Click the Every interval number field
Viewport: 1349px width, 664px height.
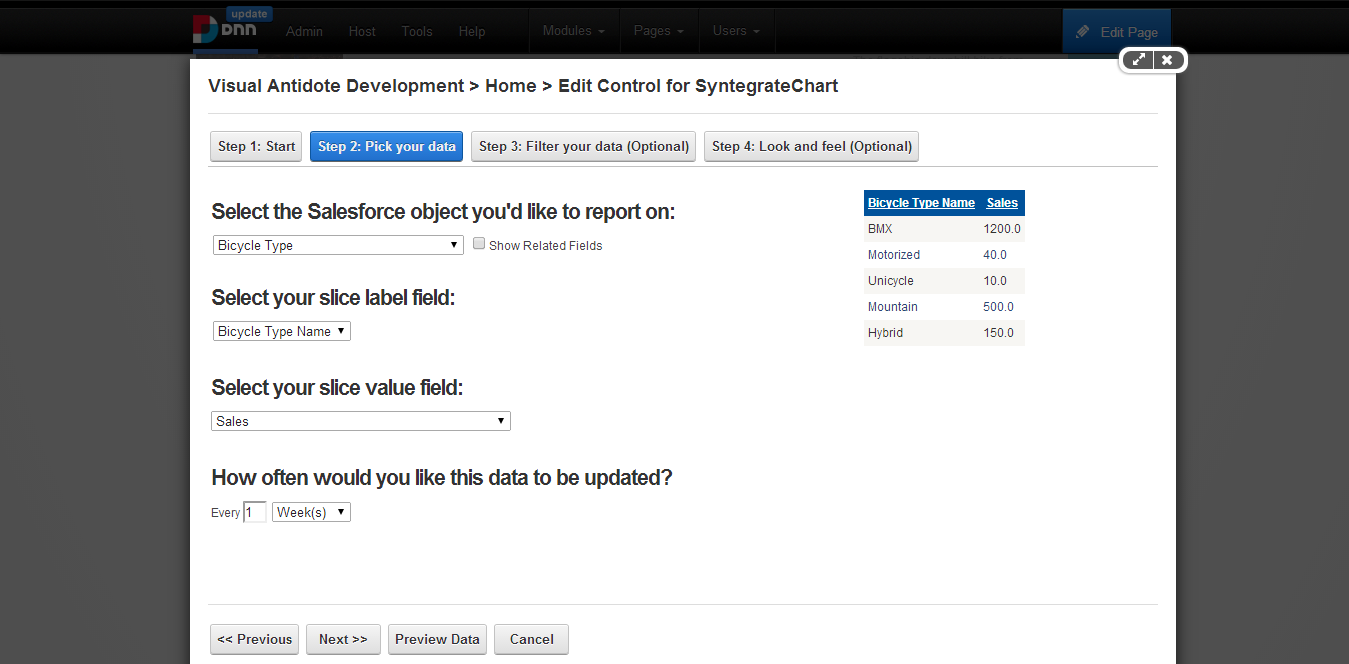coord(255,512)
